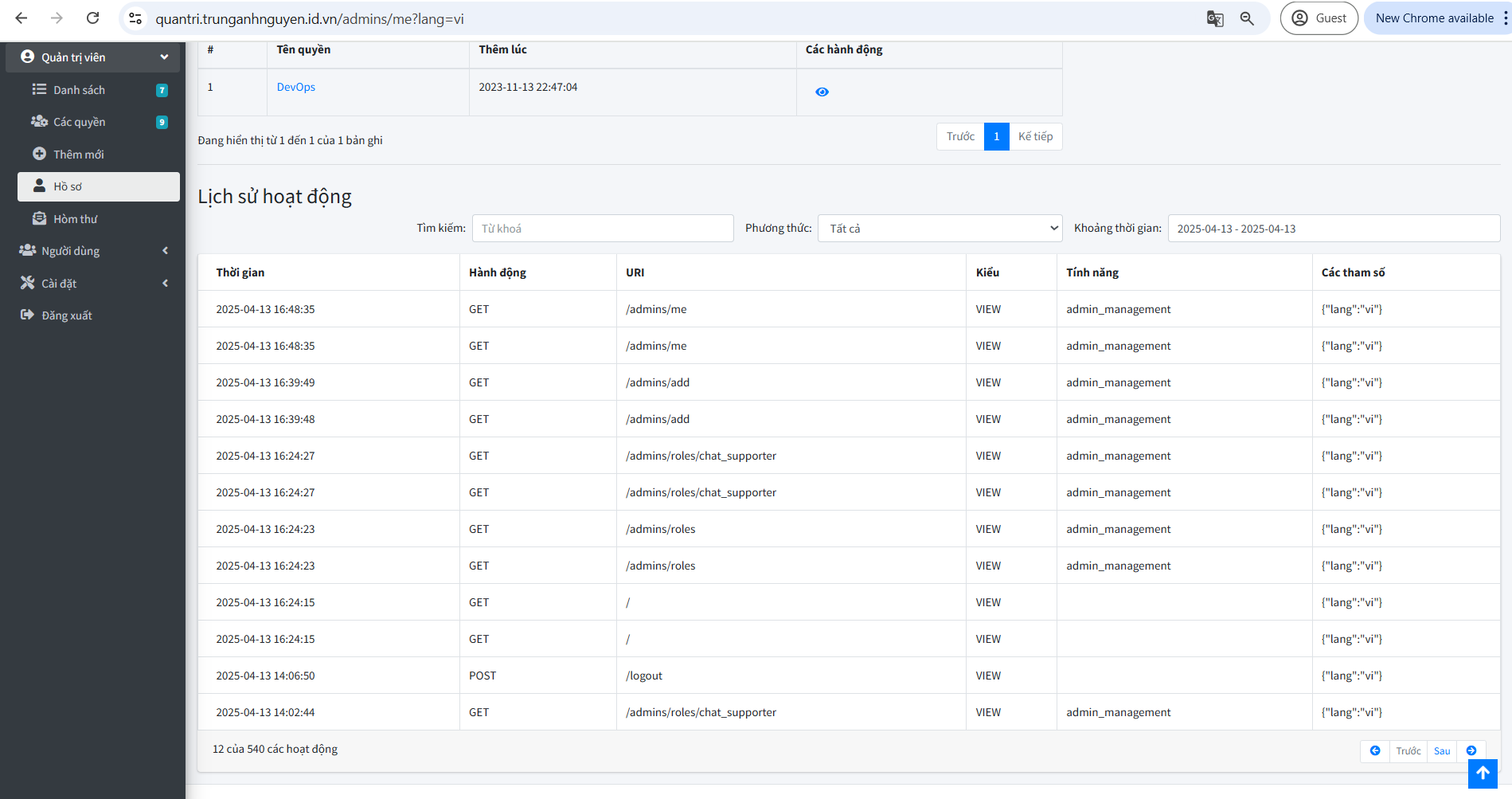Click the Danh sách list icon
The height and width of the screenshot is (799, 1512).
39,89
